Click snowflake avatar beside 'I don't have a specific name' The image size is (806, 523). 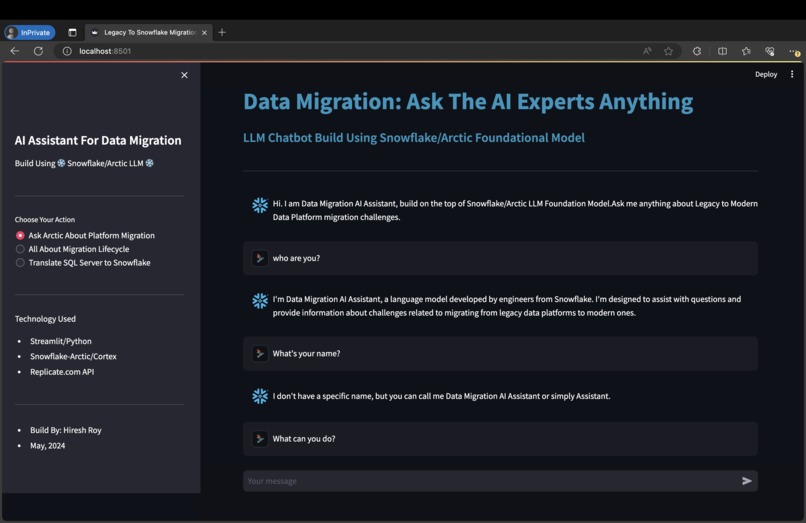pos(260,396)
